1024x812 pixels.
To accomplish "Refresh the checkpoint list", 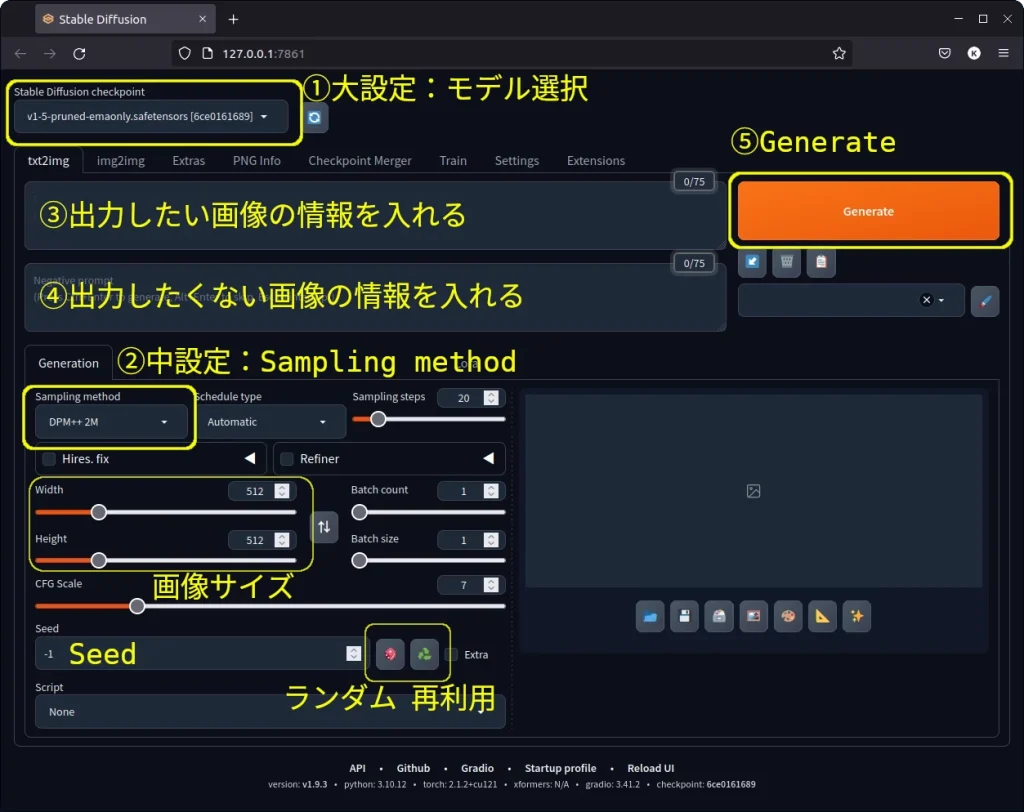I will (x=315, y=118).
